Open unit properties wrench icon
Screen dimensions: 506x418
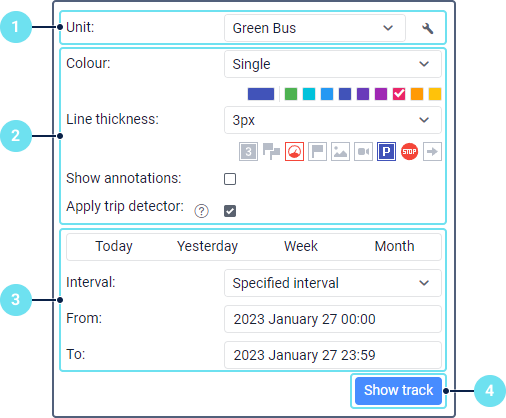click(x=427, y=28)
